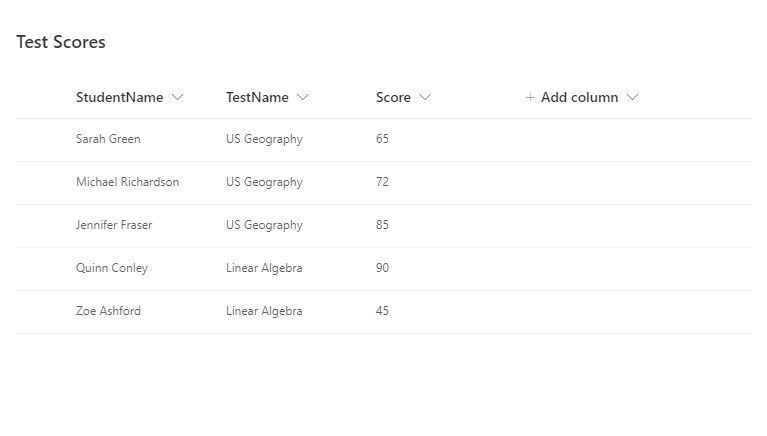Click the score 90 cell
This screenshot has height=436, width=767.
point(382,268)
